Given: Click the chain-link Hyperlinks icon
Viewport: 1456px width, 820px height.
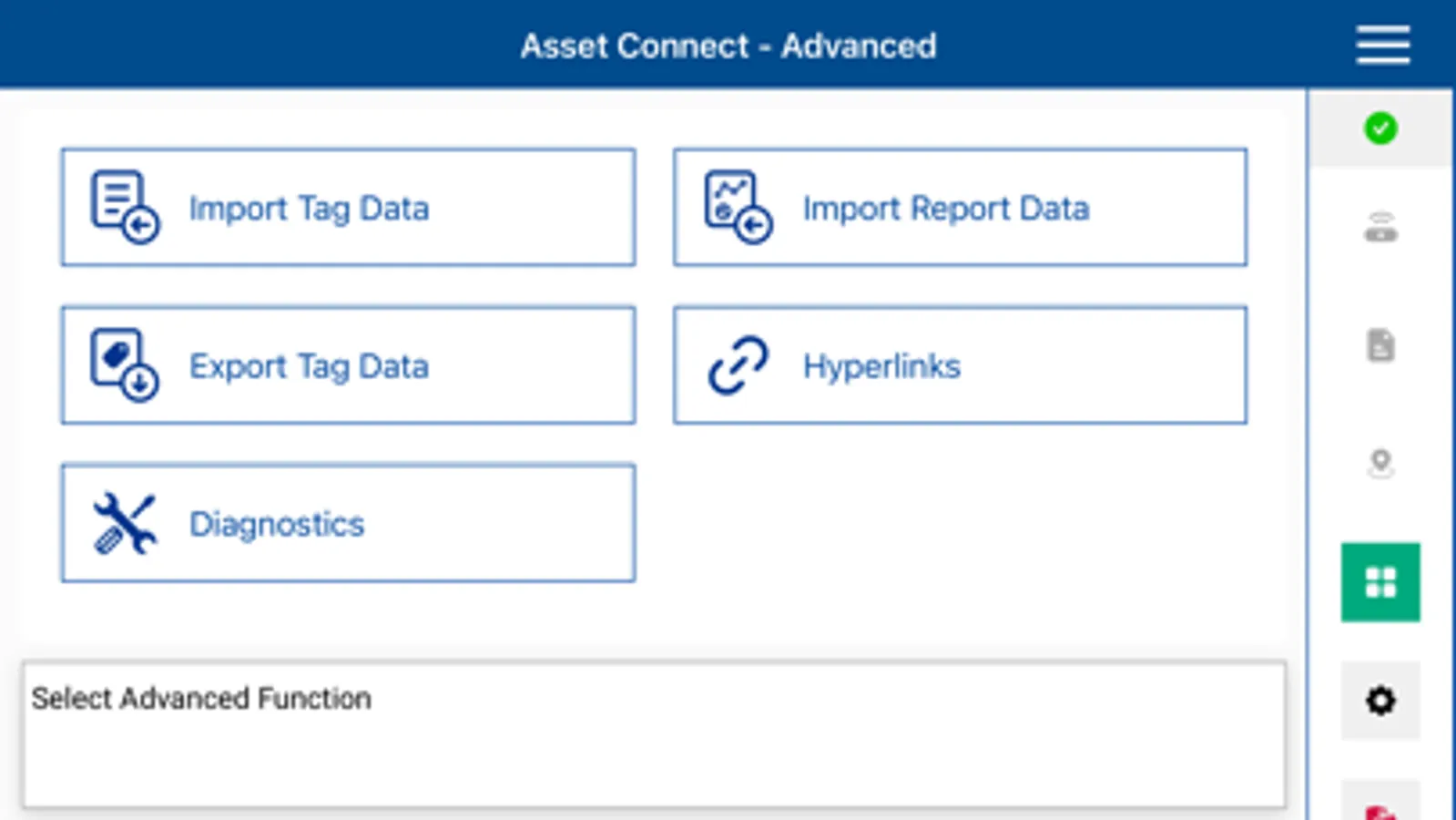Looking at the screenshot, I should tap(738, 365).
